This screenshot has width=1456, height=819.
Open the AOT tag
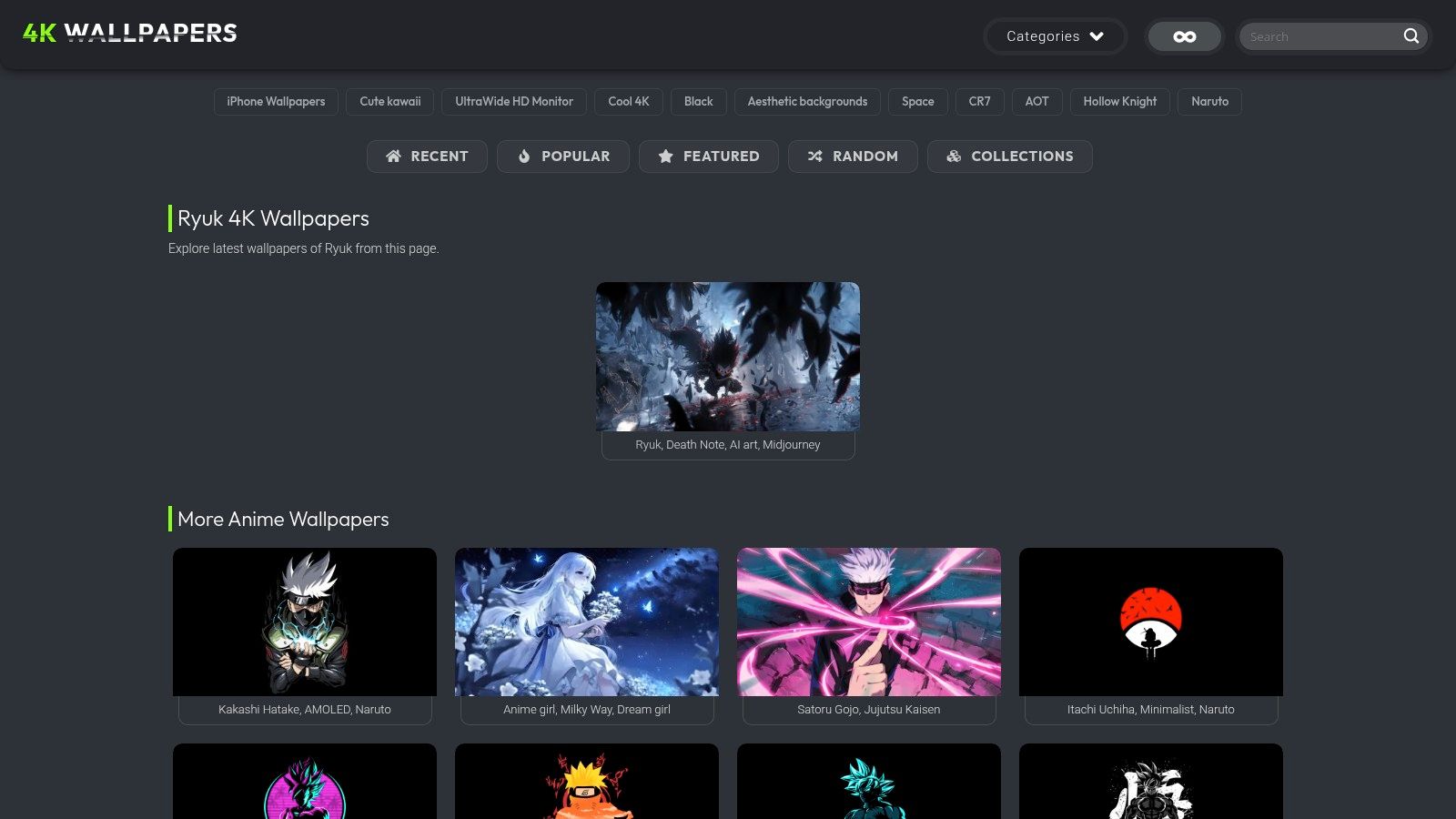1037,102
